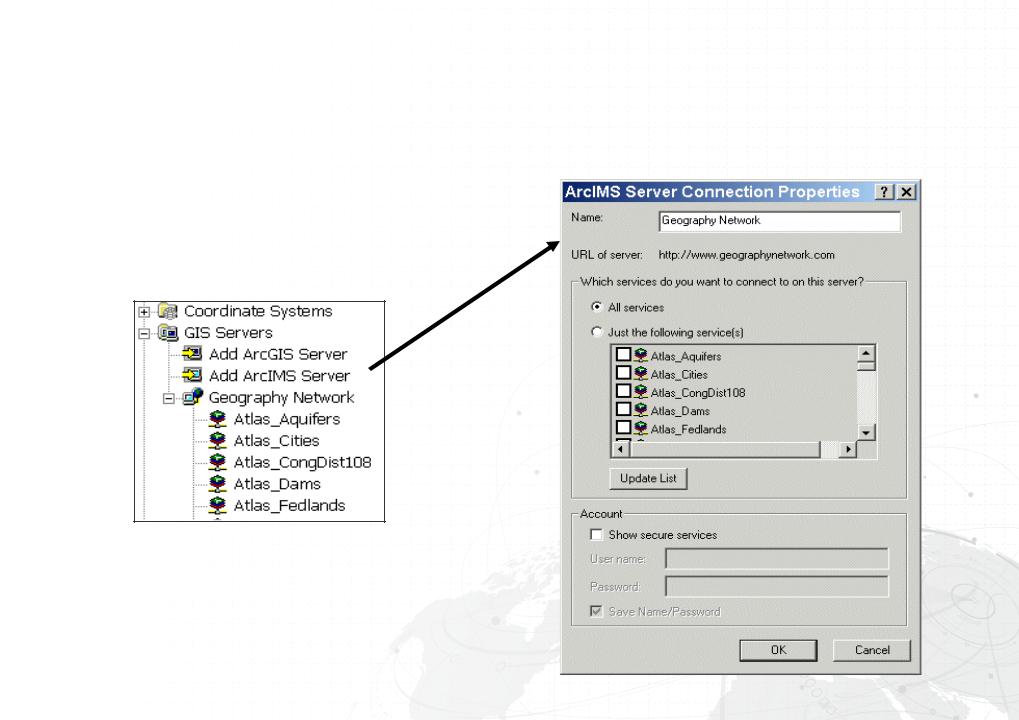The image size is (1019, 720).
Task: Select Add ArcGIS Server tree entry
Action: coord(278,354)
